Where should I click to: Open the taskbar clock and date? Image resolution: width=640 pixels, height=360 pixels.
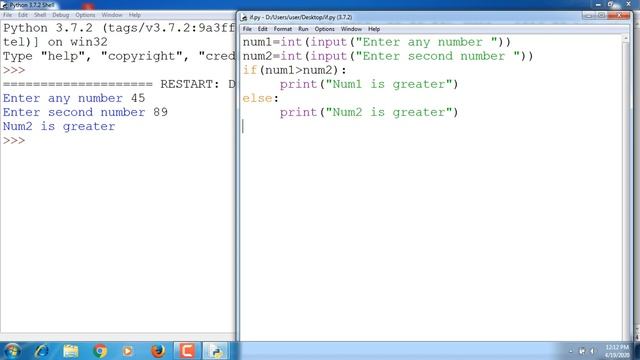[617, 351]
